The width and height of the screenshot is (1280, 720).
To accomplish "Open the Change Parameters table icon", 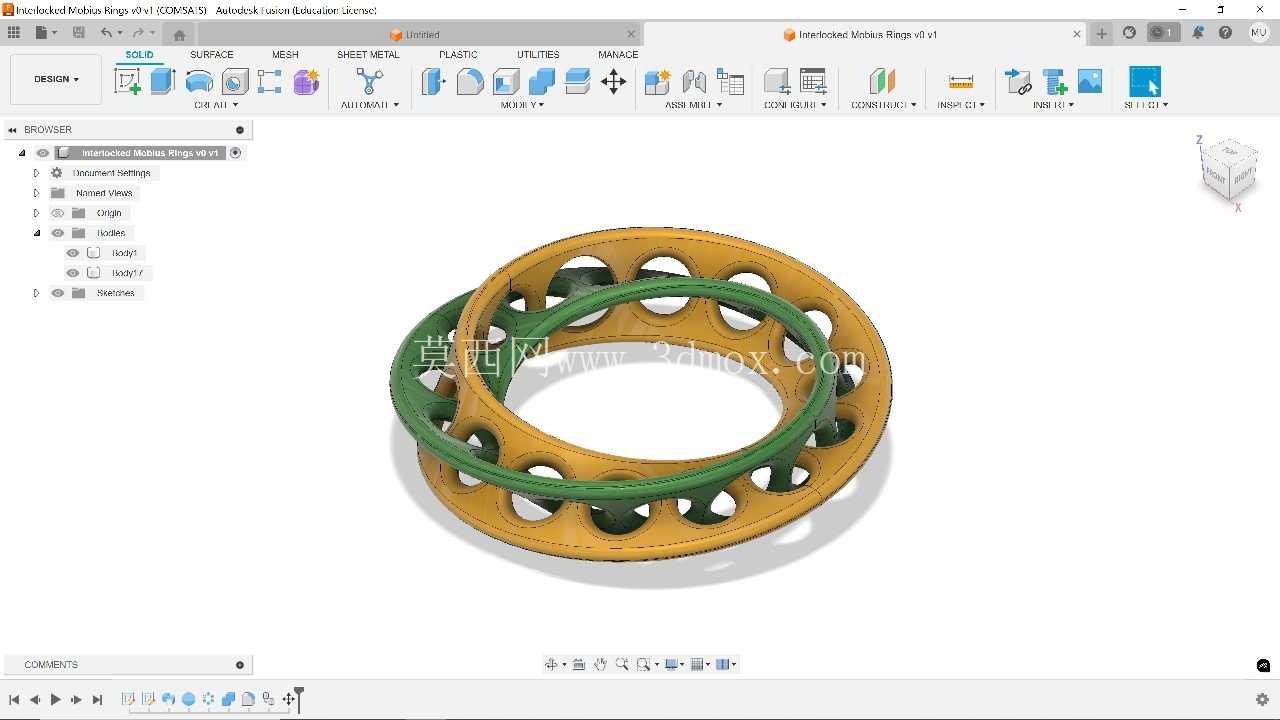I will click(x=814, y=81).
